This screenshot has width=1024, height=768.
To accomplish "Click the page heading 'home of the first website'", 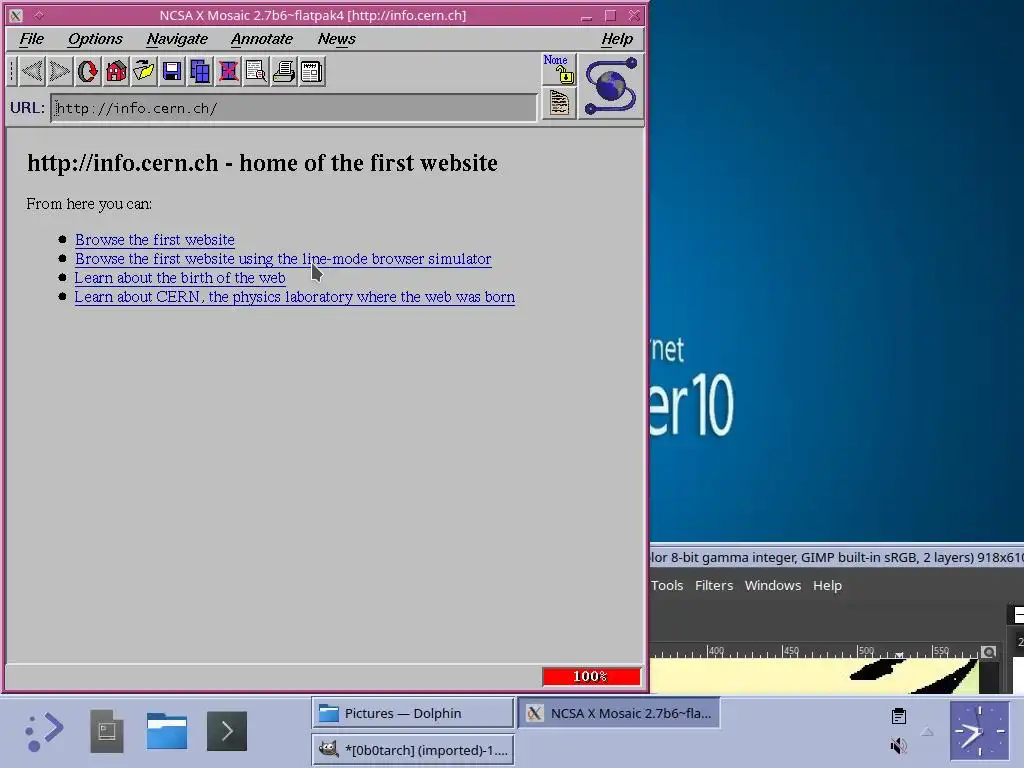I will [x=368, y=163].
